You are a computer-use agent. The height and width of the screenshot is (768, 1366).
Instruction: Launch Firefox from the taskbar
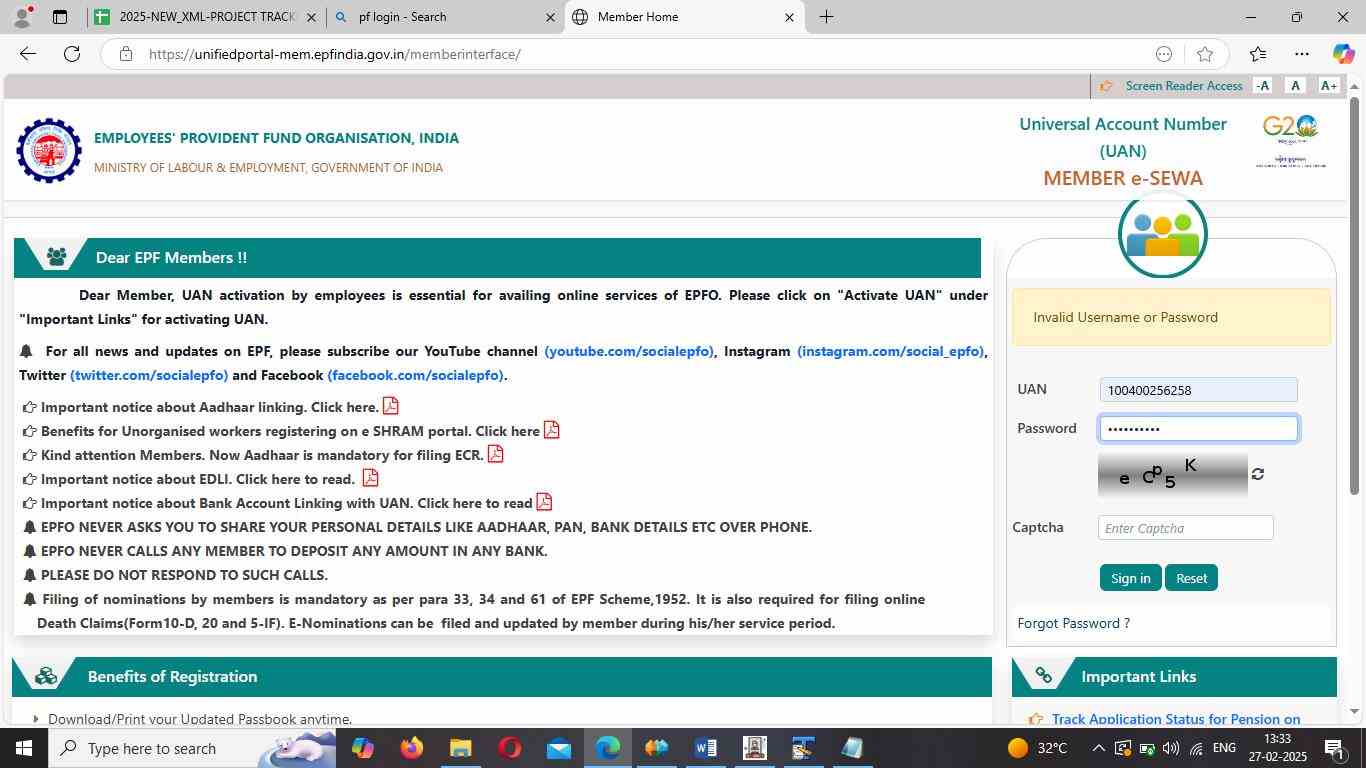pyautogui.click(x=411, y=748)
